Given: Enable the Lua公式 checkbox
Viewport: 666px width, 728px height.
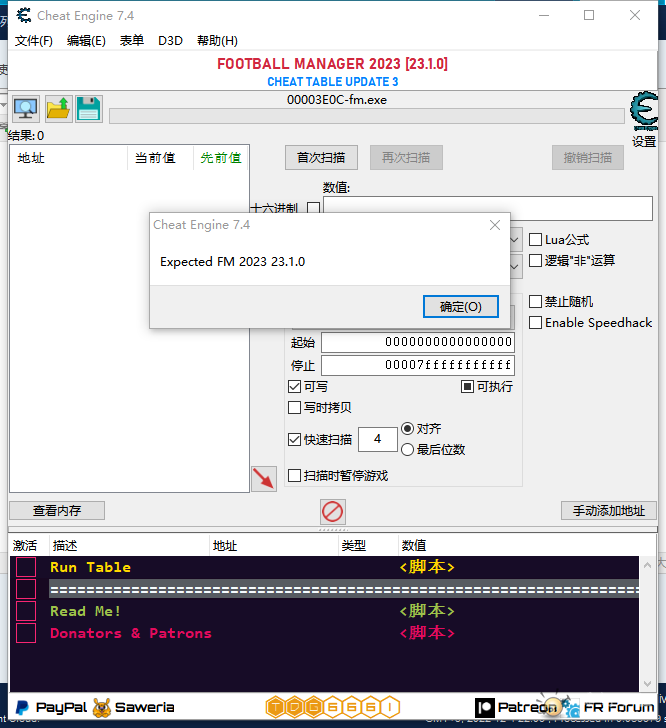Looking at the screenshot, I should point(535,240).
